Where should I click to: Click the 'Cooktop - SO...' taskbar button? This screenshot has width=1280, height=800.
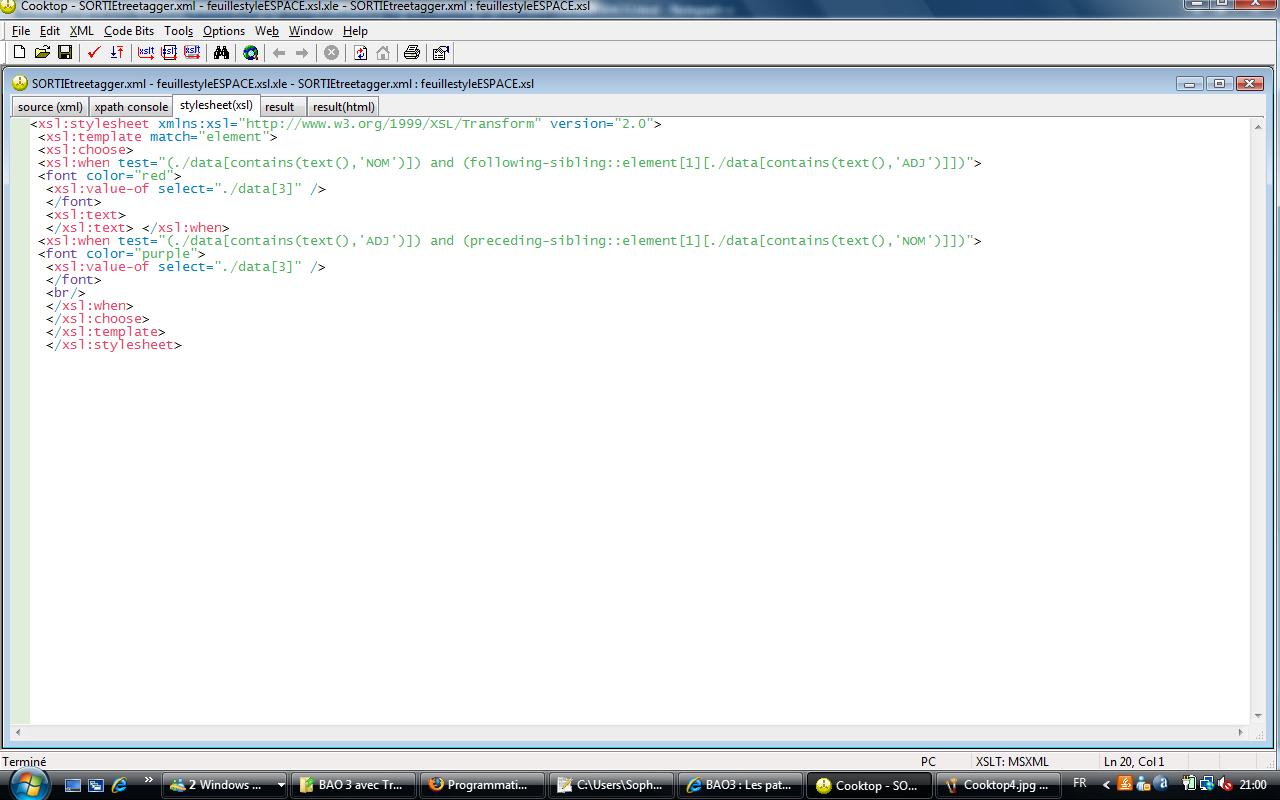tap(870, 785)
